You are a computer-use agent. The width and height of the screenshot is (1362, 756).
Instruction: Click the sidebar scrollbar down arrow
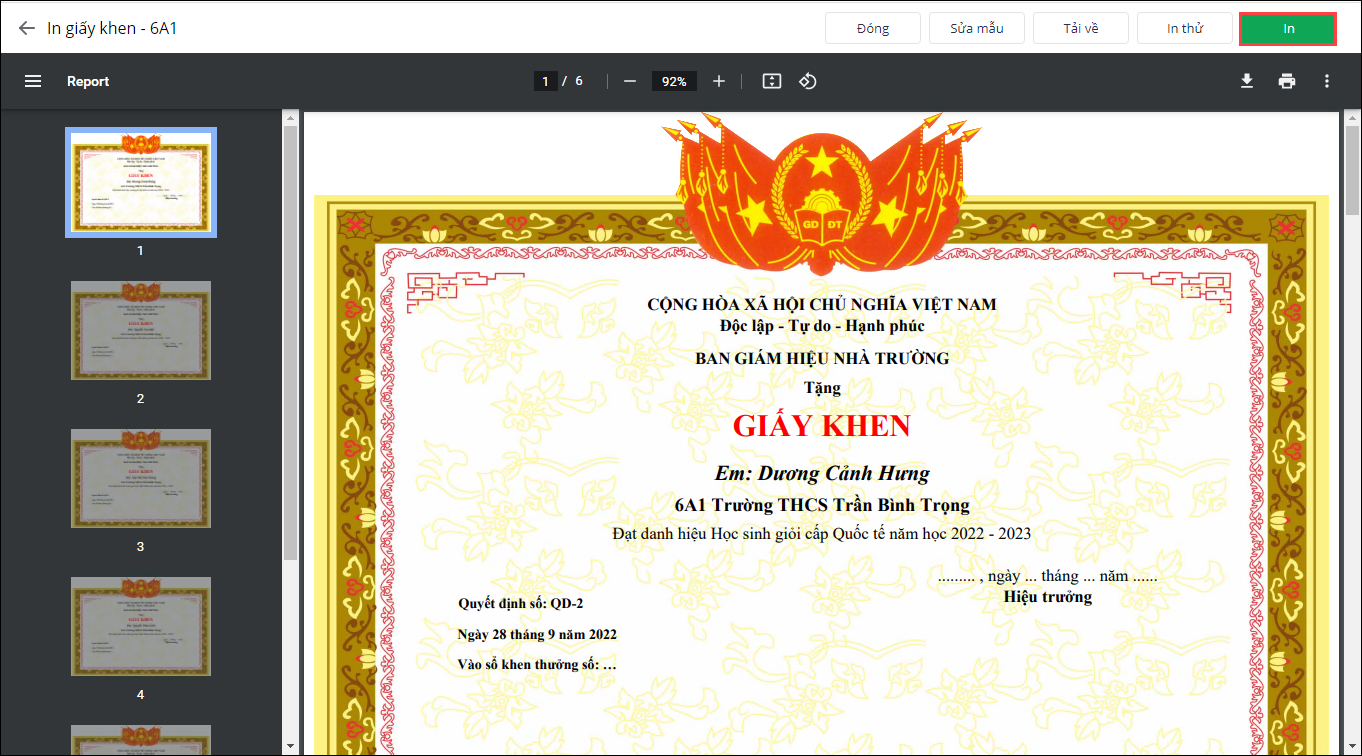(290, 745)
